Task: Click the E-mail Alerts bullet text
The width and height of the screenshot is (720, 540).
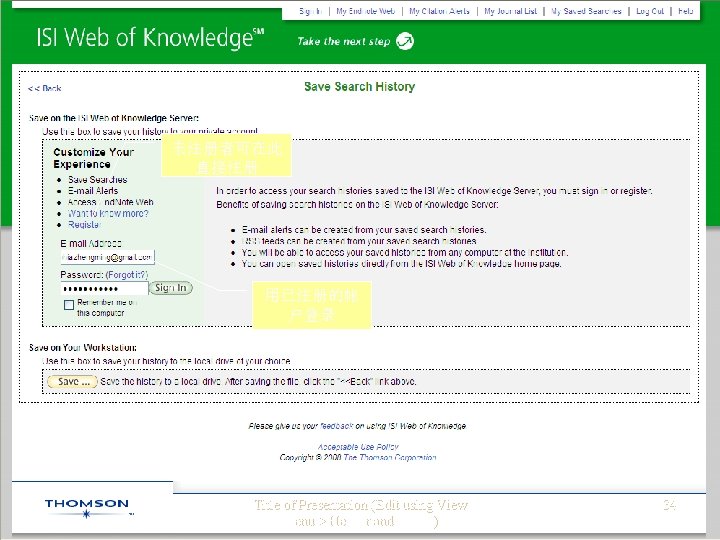Action: [x=93, y=191]
